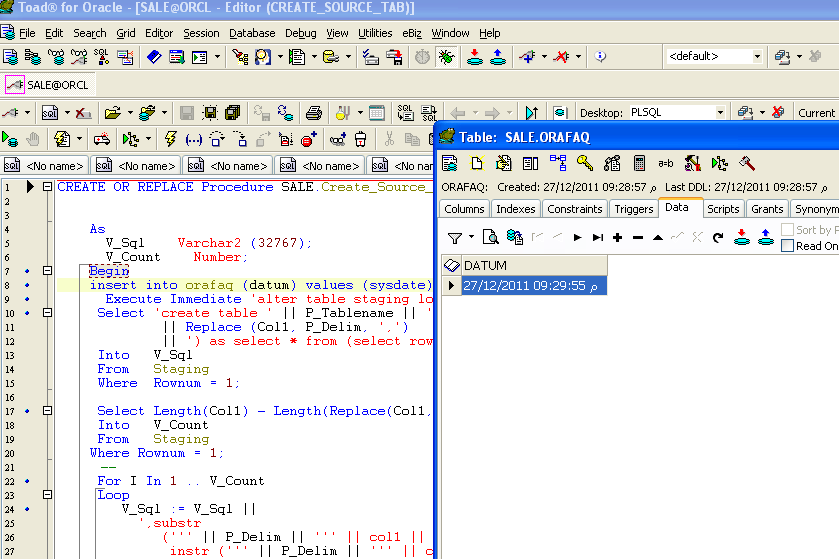This screenshot has width=839, height=559.
Task: Click the lightning bolt execute icon
Action: (171, 140)
